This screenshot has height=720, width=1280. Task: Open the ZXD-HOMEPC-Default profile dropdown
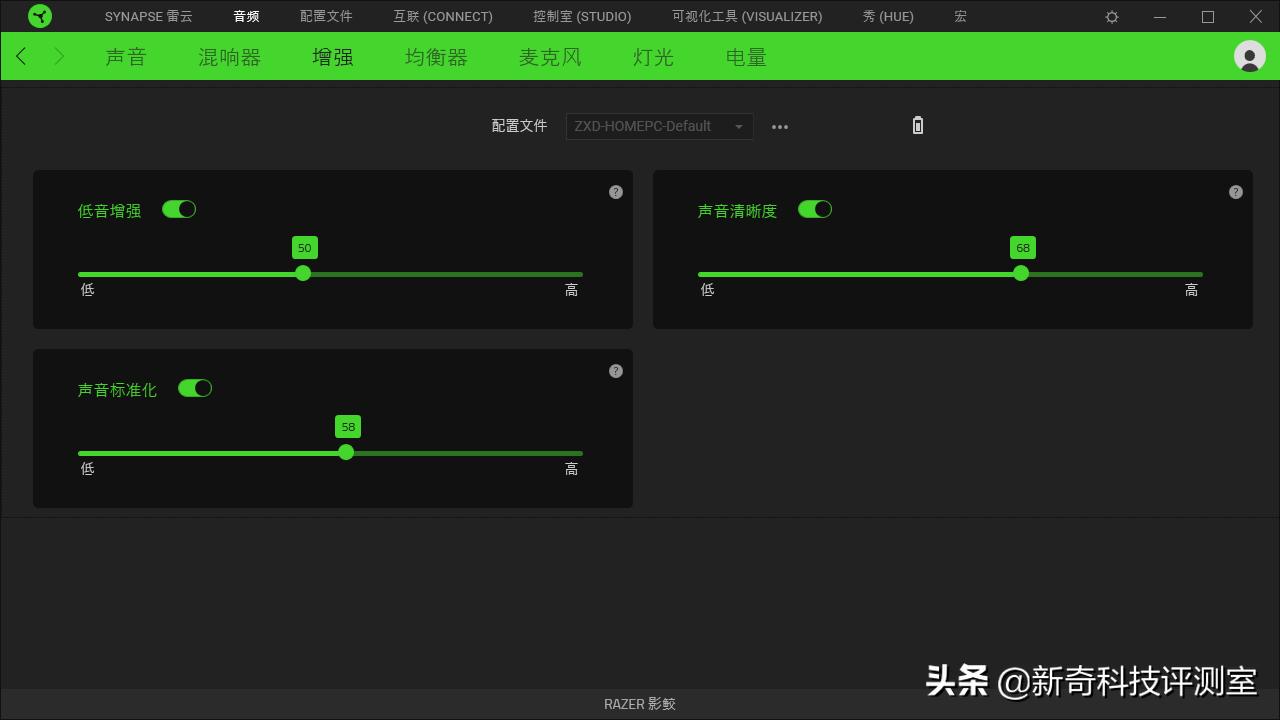658,126
